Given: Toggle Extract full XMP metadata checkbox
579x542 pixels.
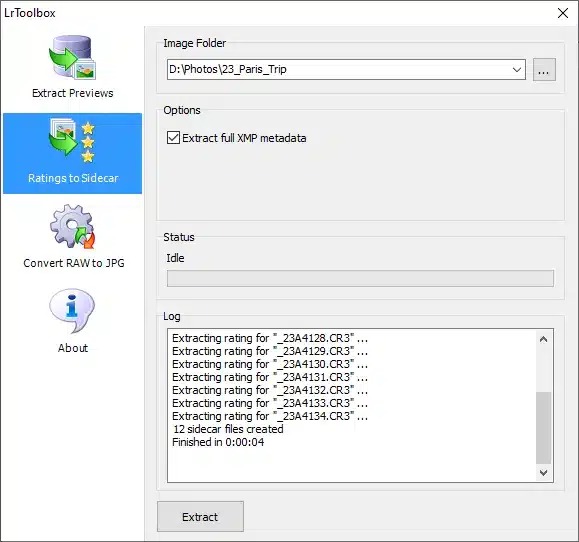Looking at the screenshot, I should [173, 138].
